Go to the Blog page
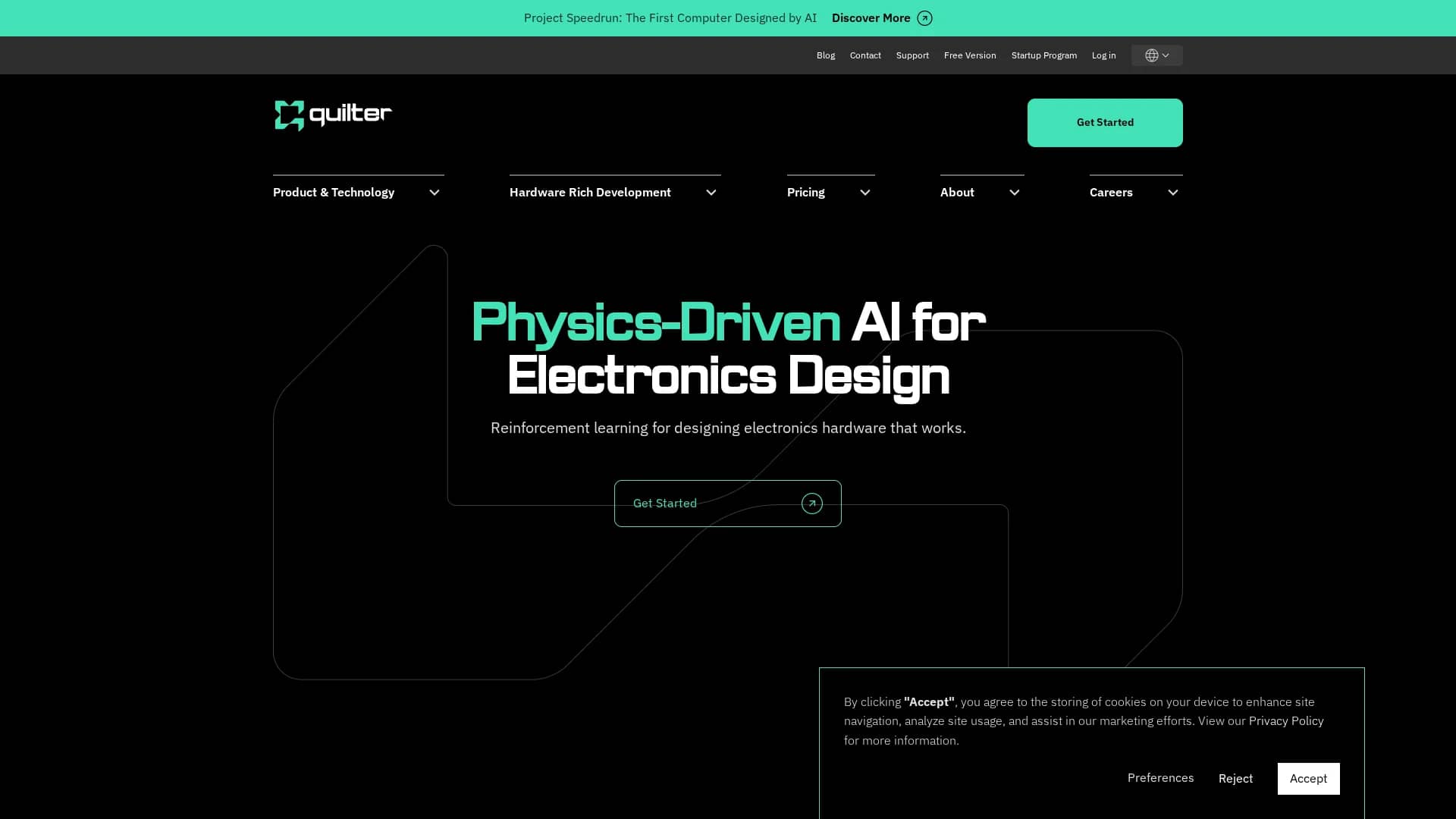1456x819 pixels. tap(826, 55)
